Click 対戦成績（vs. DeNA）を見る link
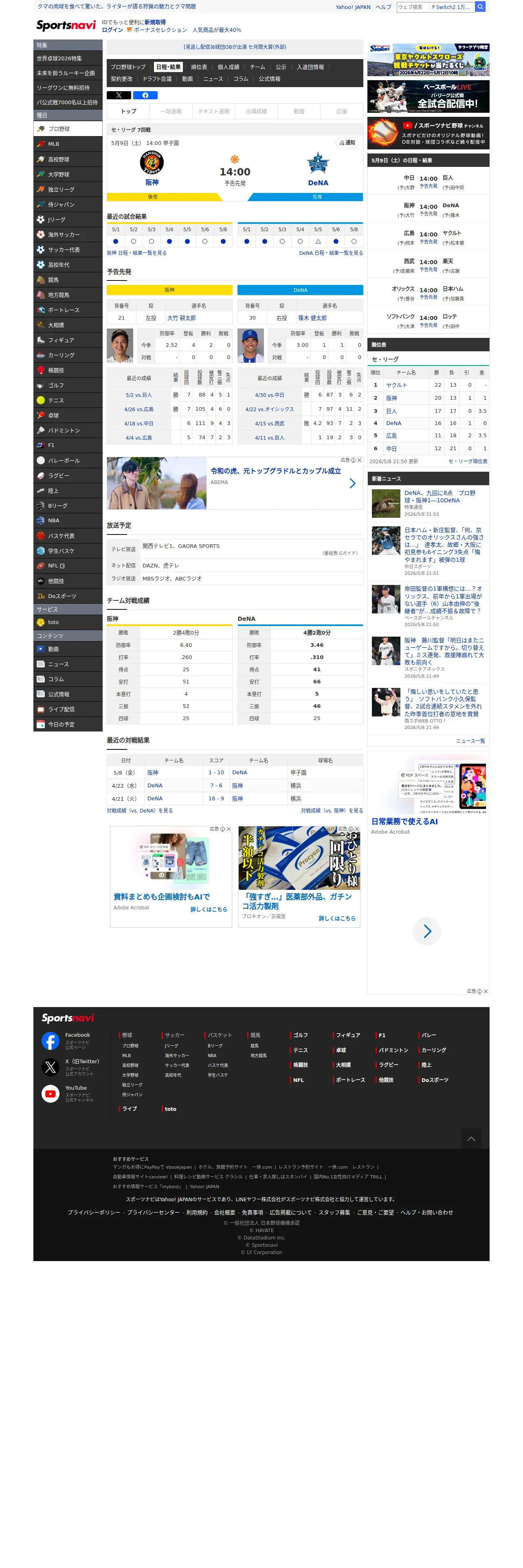The height and width of the screenshot is (1568, 523). pos(139,811)
